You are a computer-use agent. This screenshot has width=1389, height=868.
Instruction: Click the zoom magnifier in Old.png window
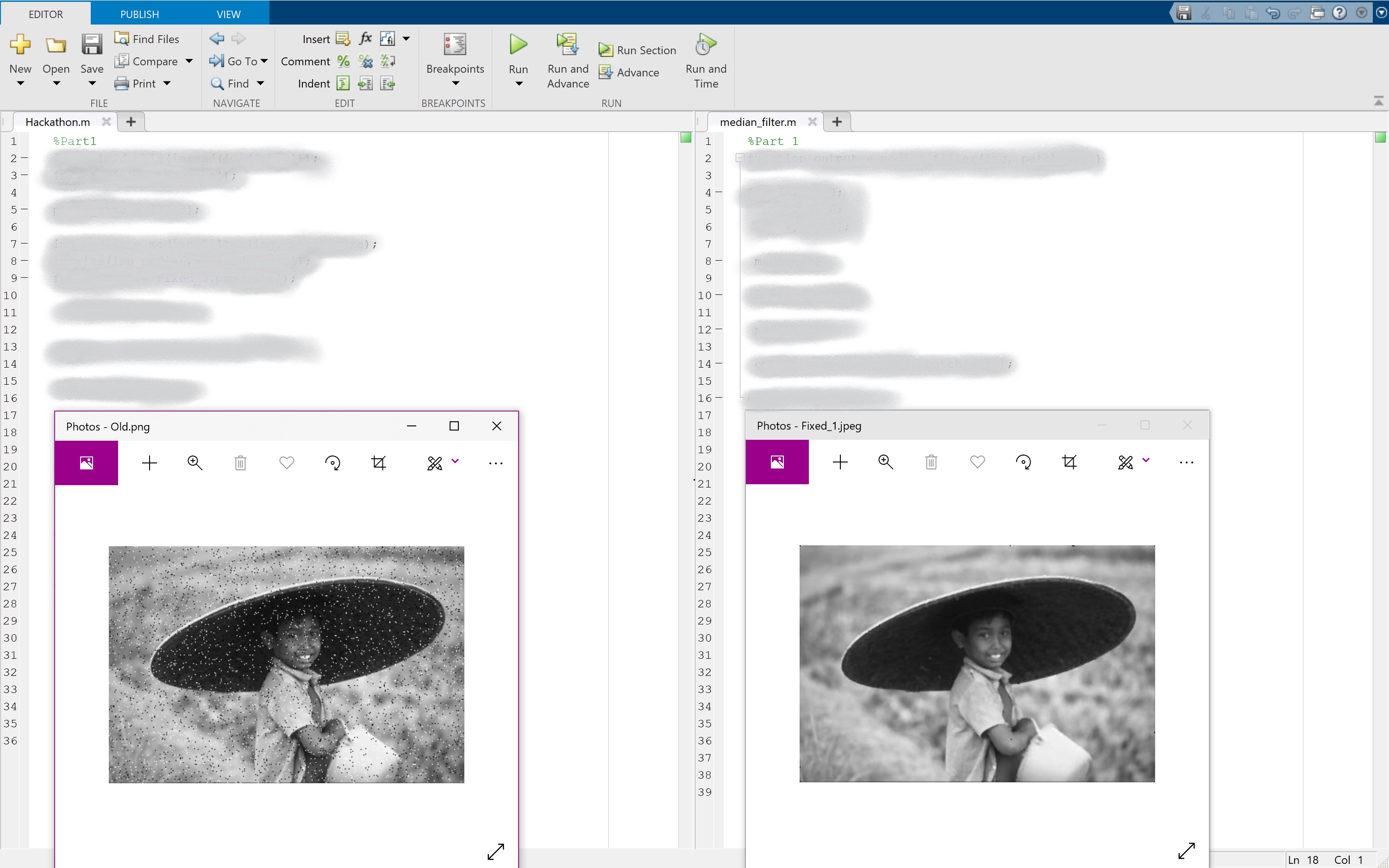tap(194, 463)
